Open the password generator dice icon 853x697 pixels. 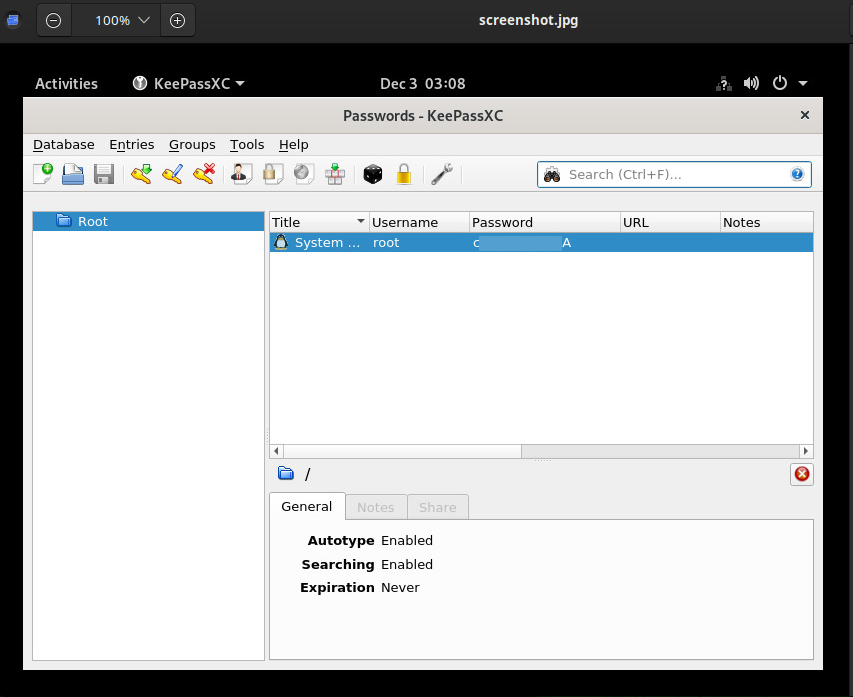tap(373, 174)
